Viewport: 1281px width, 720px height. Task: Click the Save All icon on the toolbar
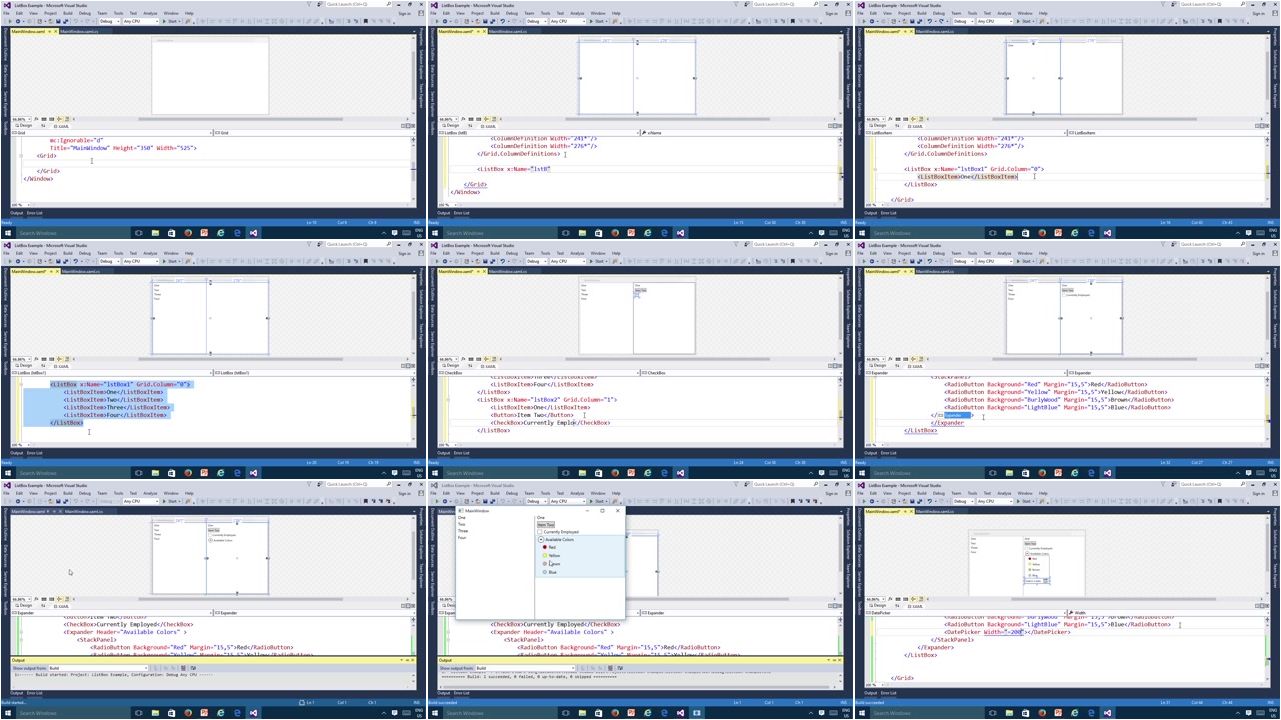pos(65,22)
